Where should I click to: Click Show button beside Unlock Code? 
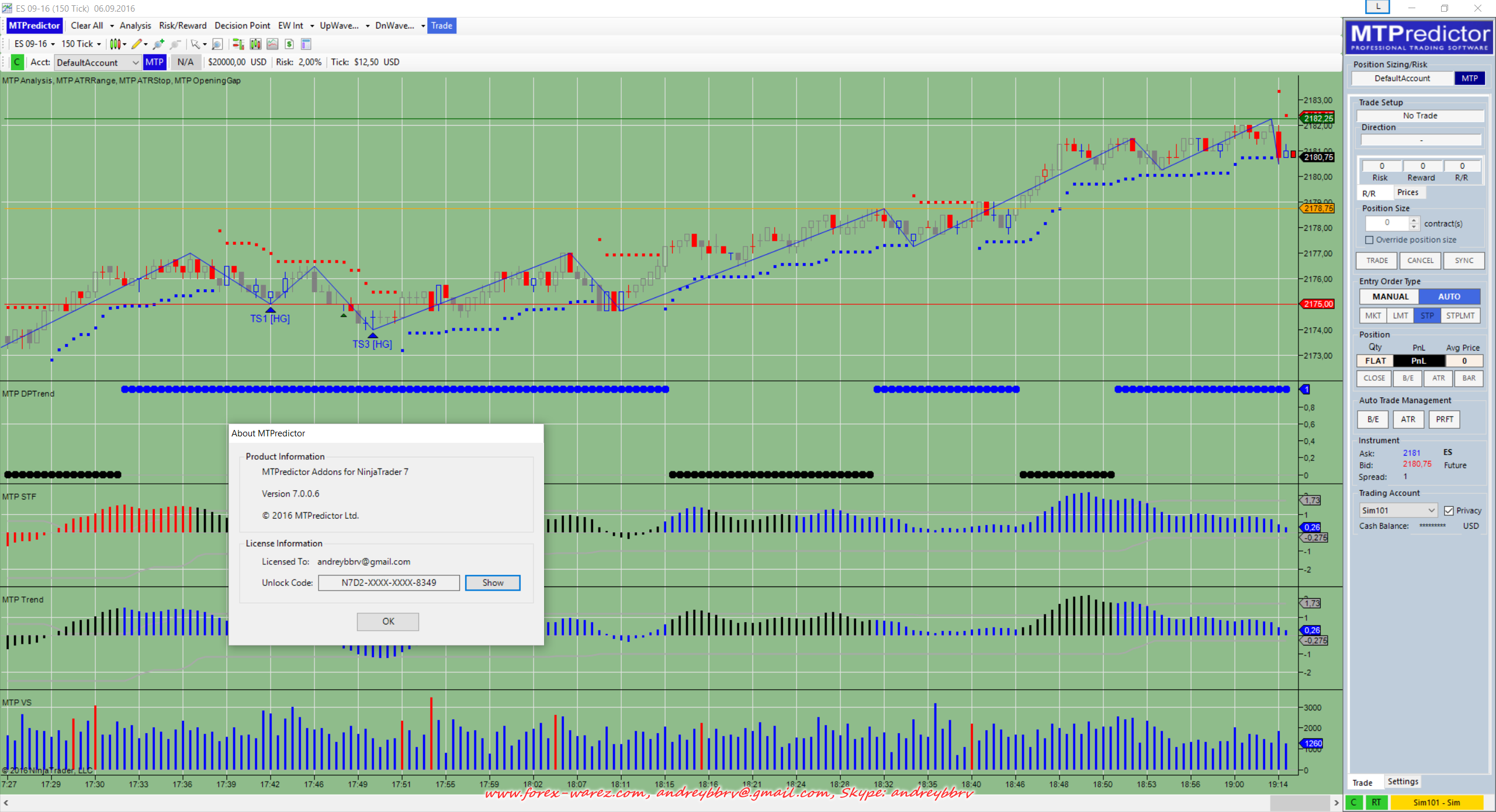492,582
